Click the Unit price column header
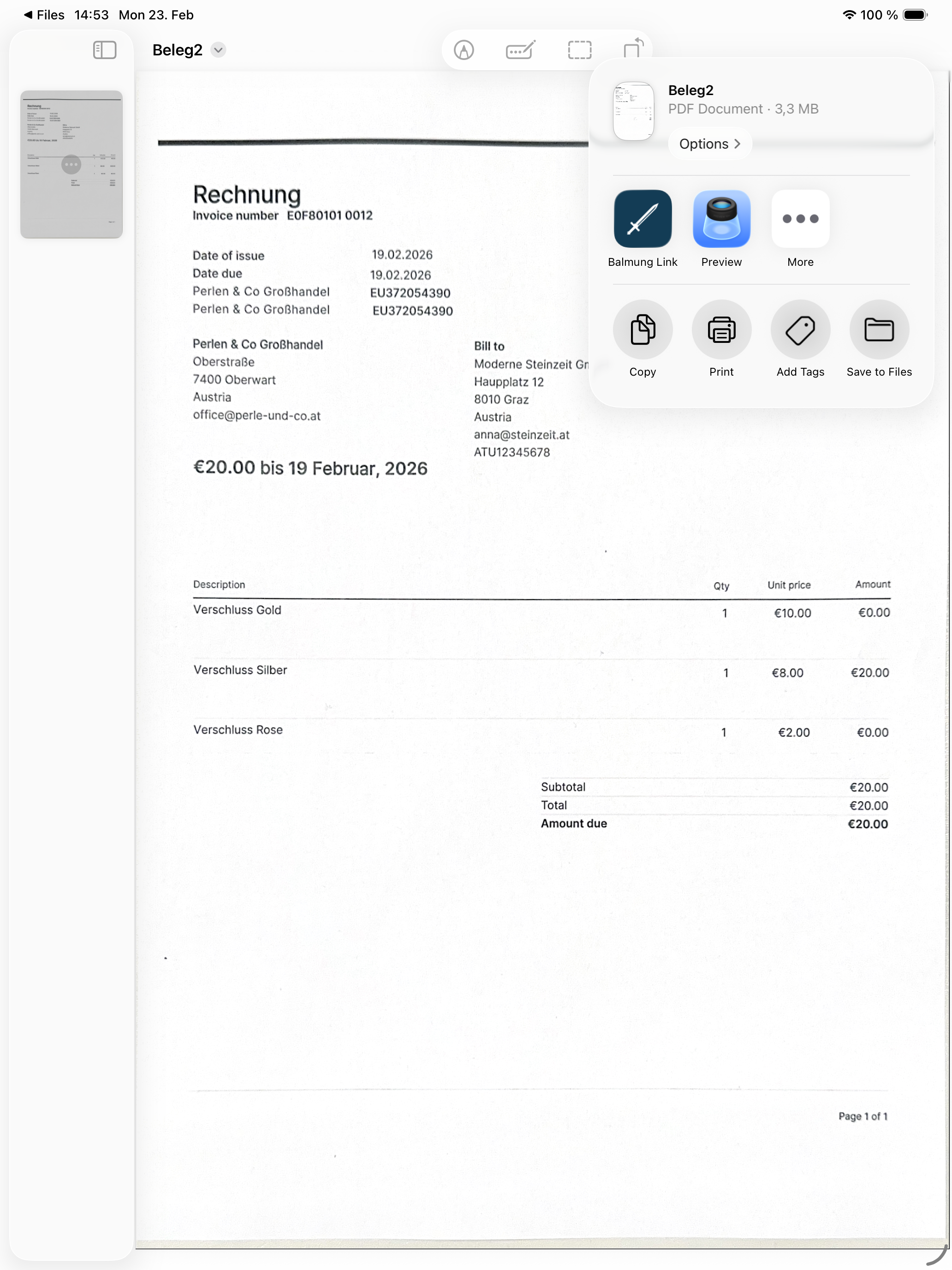The image size is (952, 1270). pos(789,585)
